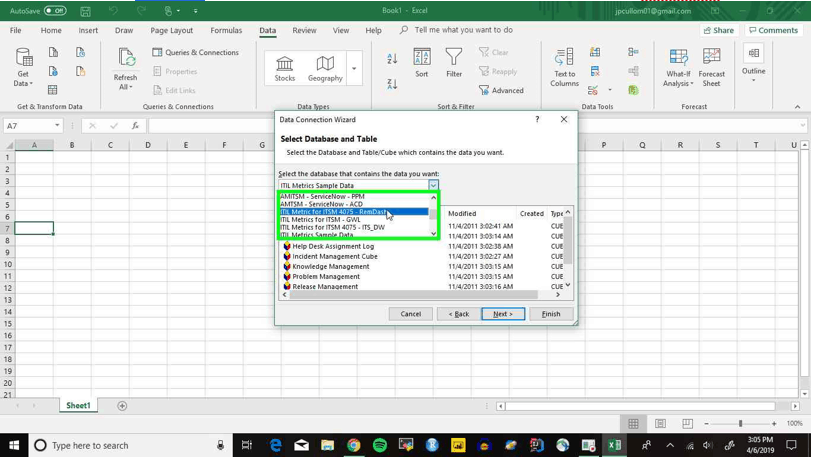Switch to View tab
The image size is (813, 458).
[x=341, y=30]
